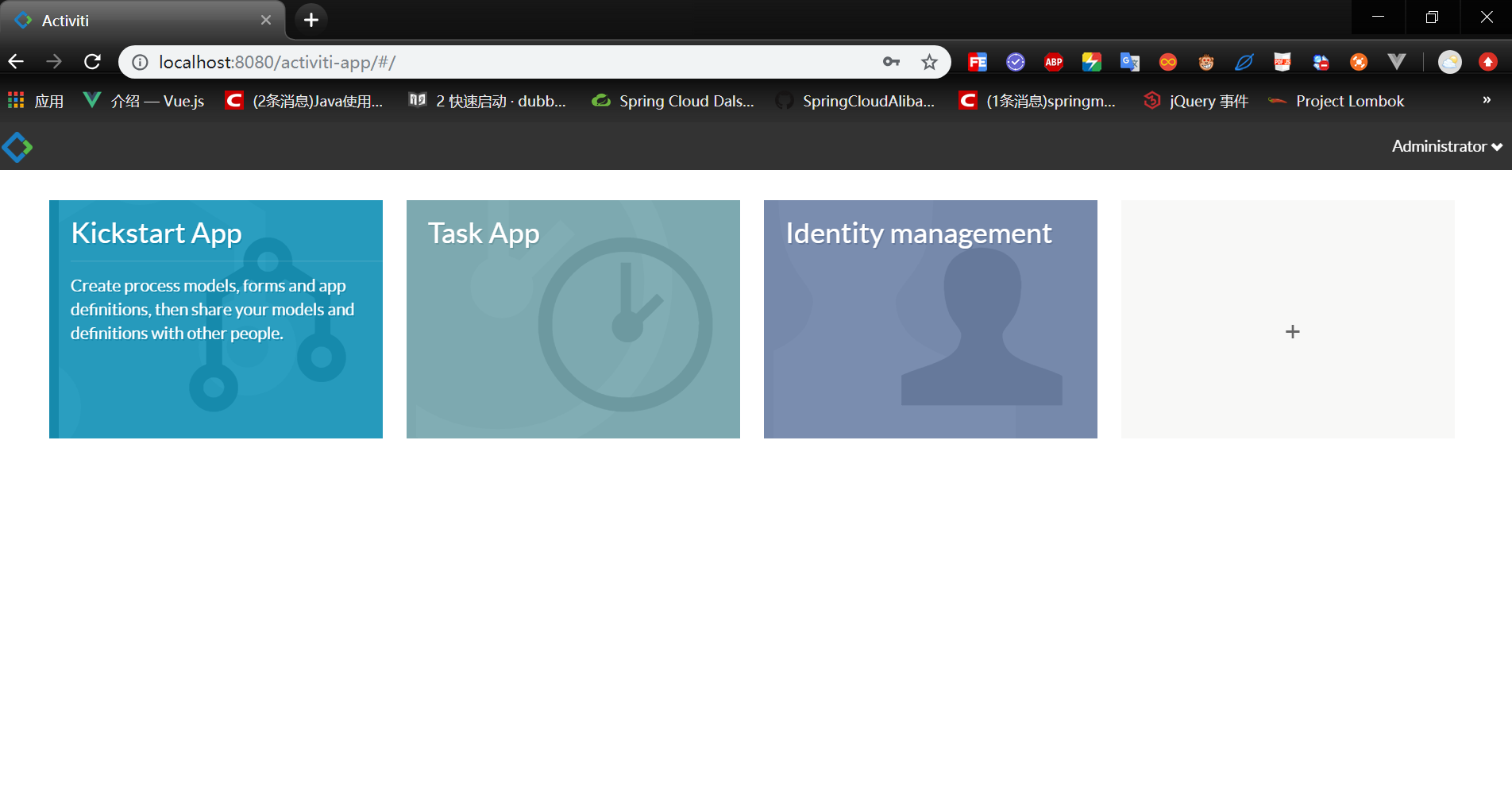Open the jQuery 事件 bookmark
Image resolution: width=1512 pixels, height=807 pixels.
[x=1196, y=101]
